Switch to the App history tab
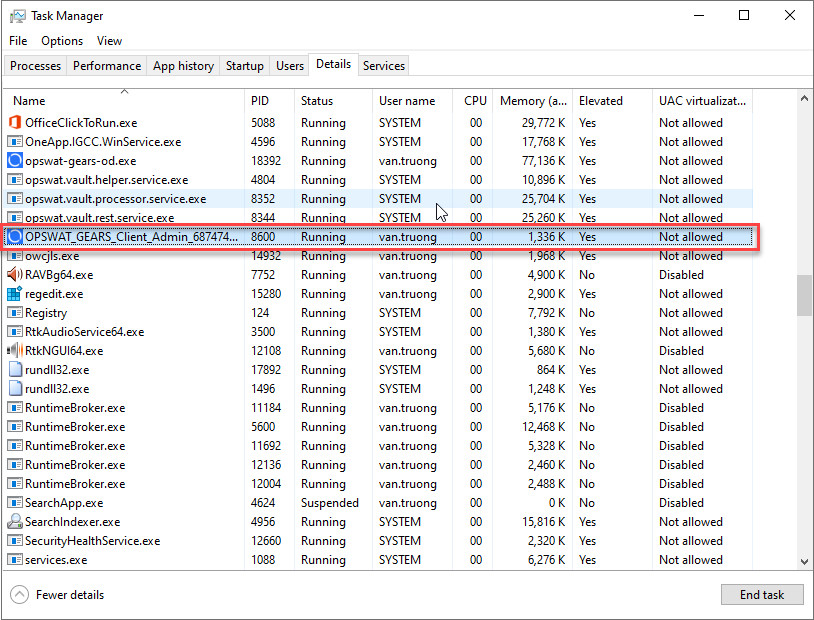This screenshot has width=814, height=620. pyautogui.click(x=183, y=66)
